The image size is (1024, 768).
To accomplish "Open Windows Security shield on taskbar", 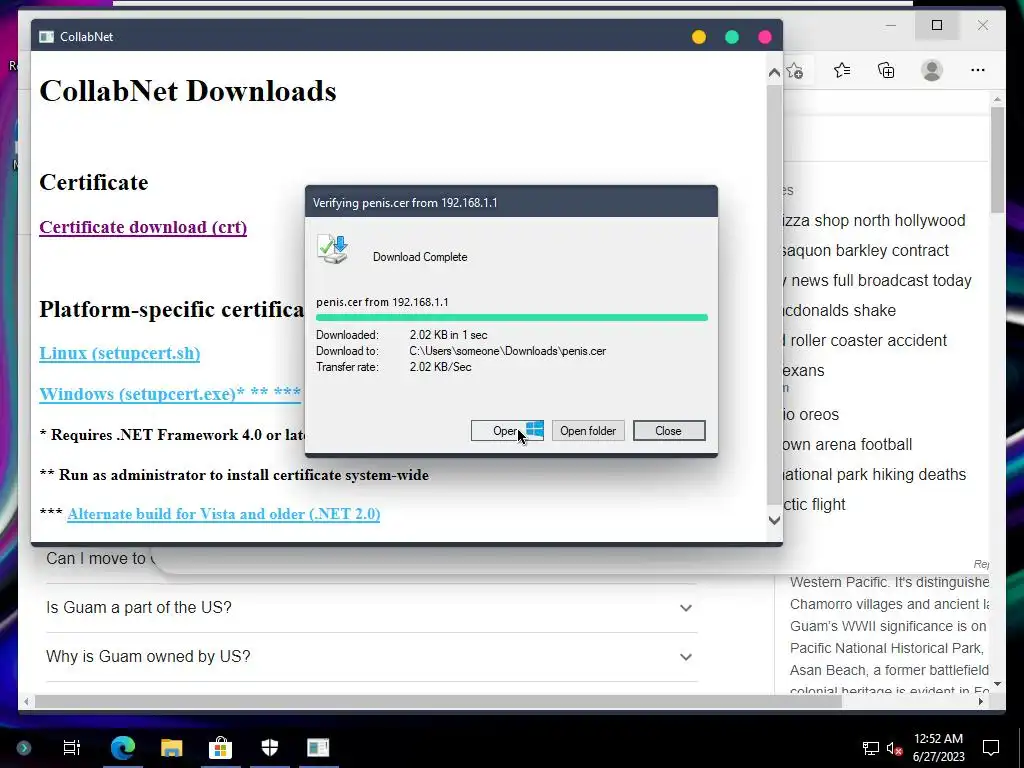I will 270,747.
